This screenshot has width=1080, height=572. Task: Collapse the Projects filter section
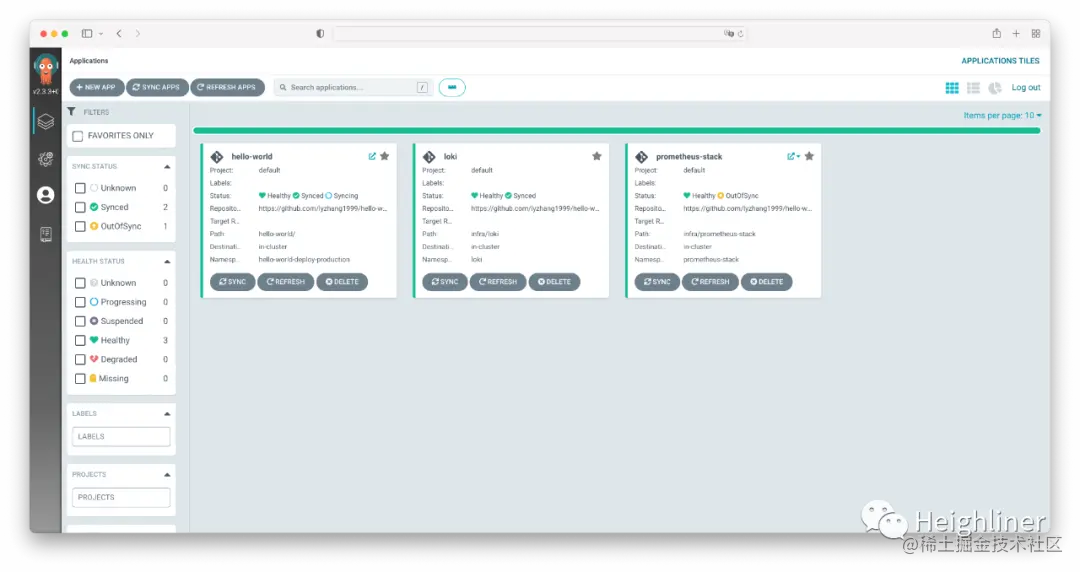pos(167,475)
